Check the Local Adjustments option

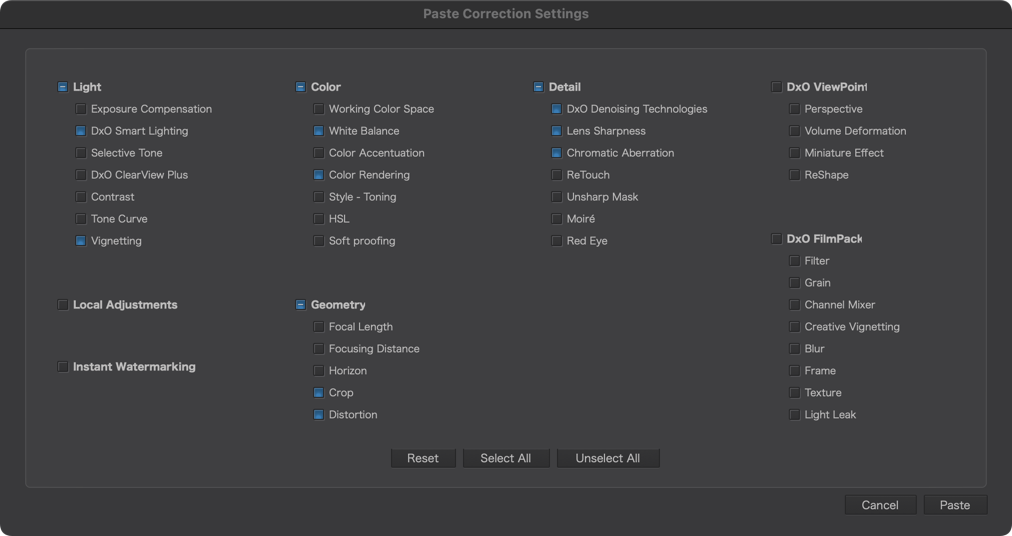coord(63,305)
